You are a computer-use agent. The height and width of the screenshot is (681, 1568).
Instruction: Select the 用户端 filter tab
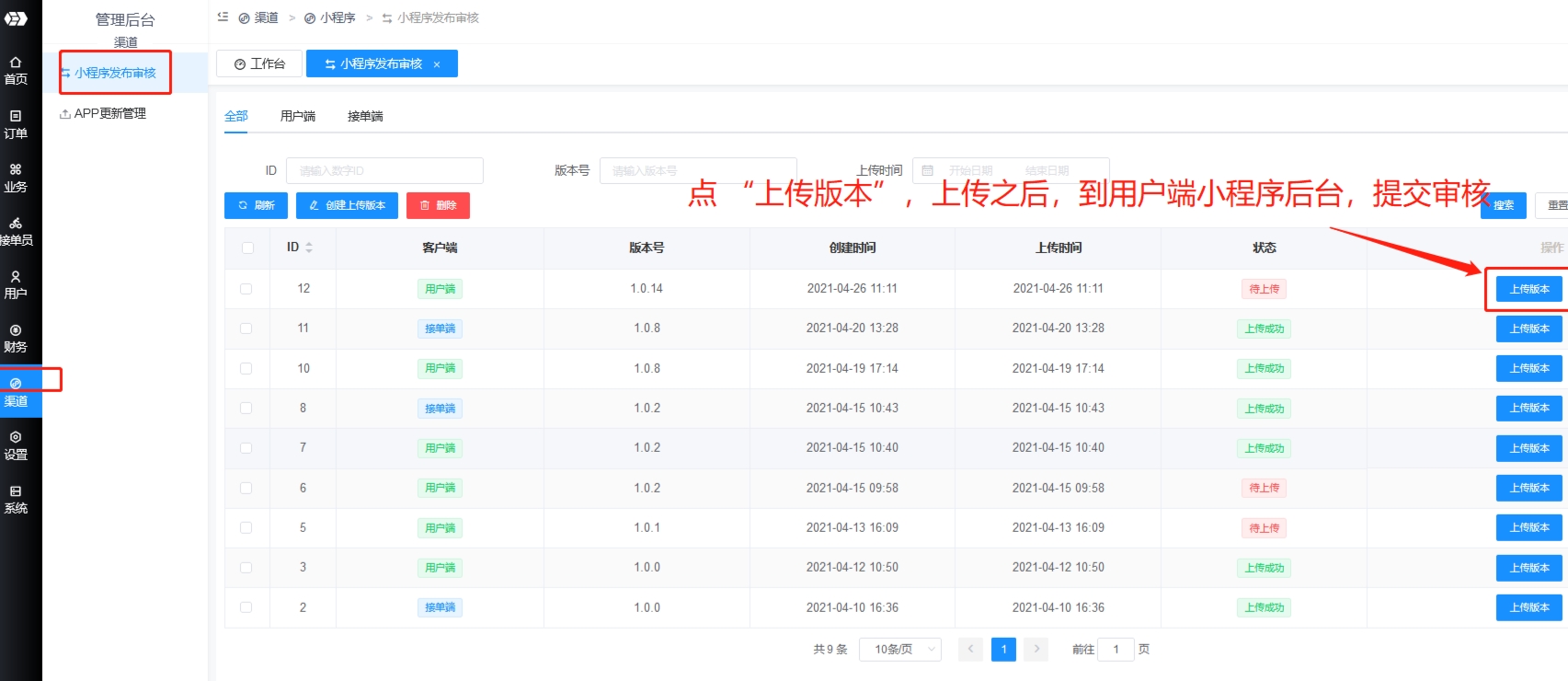coord(298,116)
